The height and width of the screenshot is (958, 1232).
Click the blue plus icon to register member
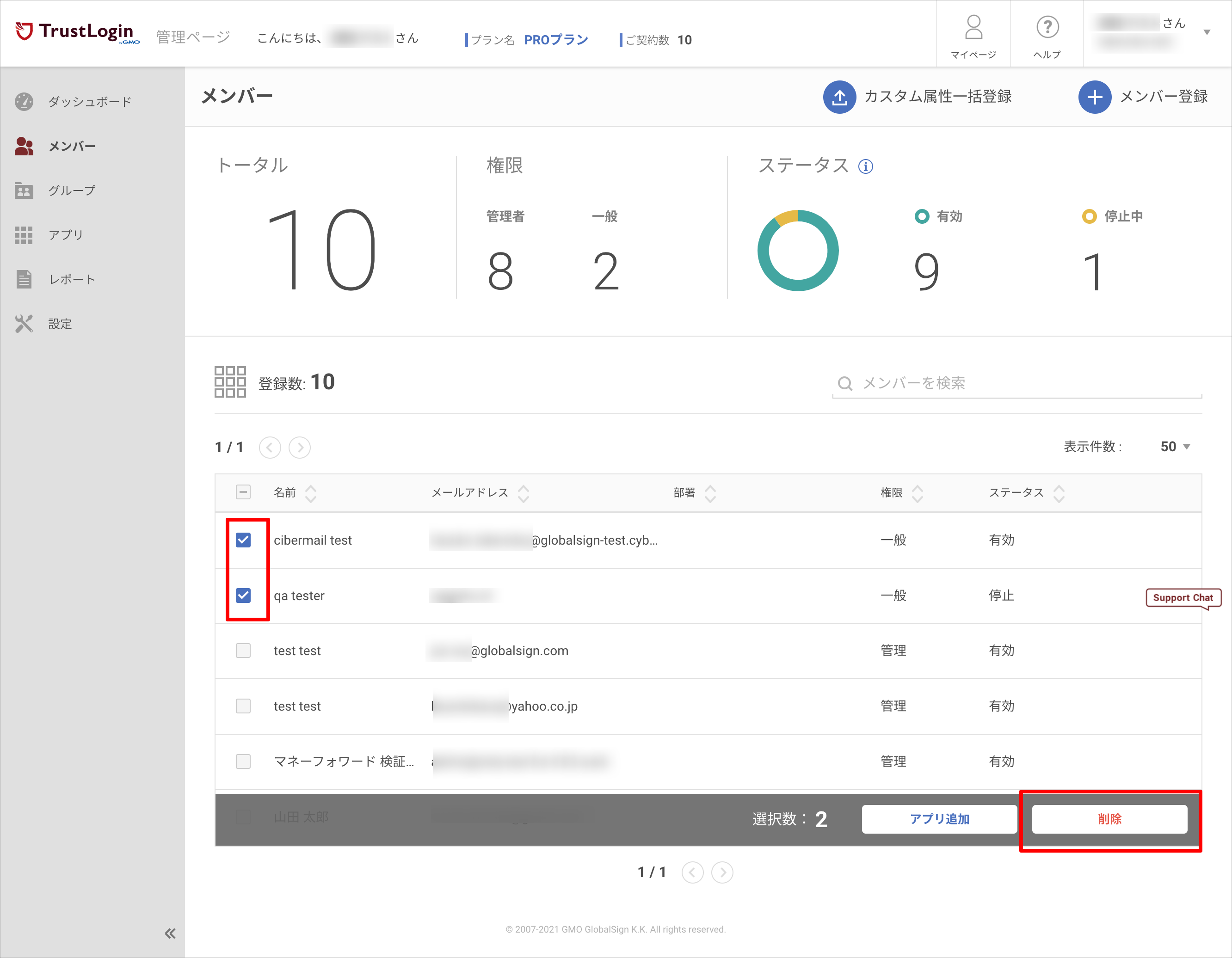point(1094,97)
